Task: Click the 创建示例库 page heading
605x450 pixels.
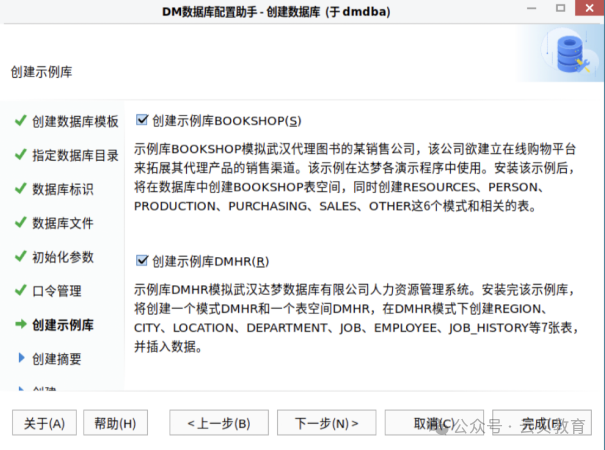Action: coord(41,72)
